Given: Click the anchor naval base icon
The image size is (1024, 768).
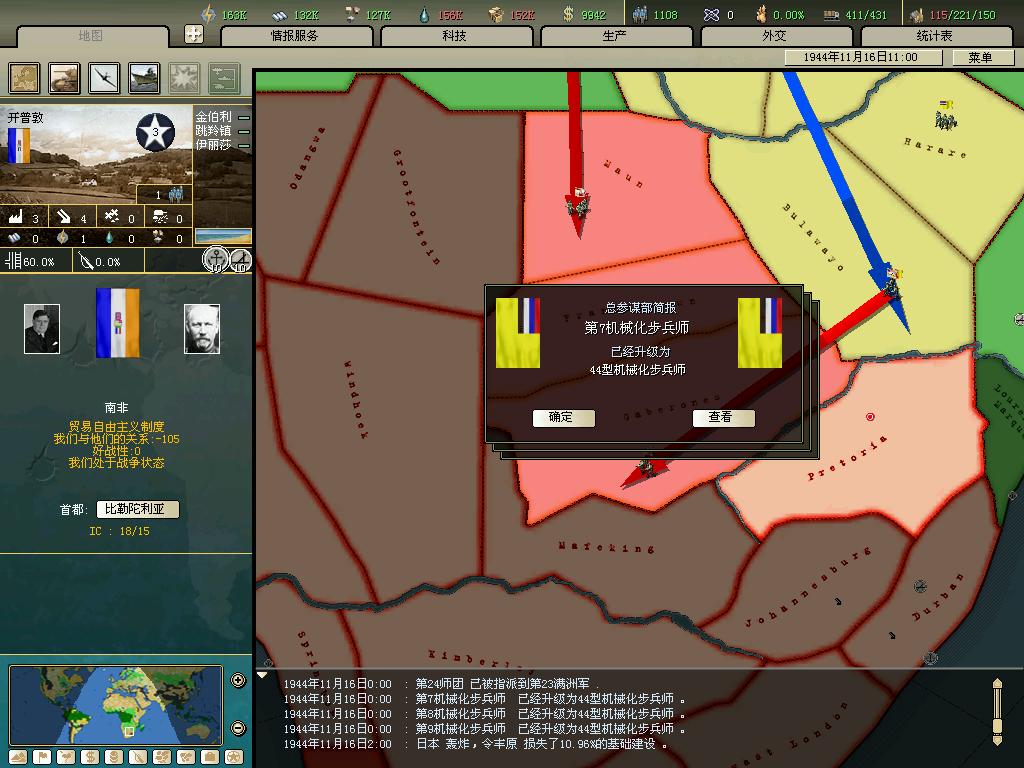Looking at the screenshot, I should coord(215,260).
